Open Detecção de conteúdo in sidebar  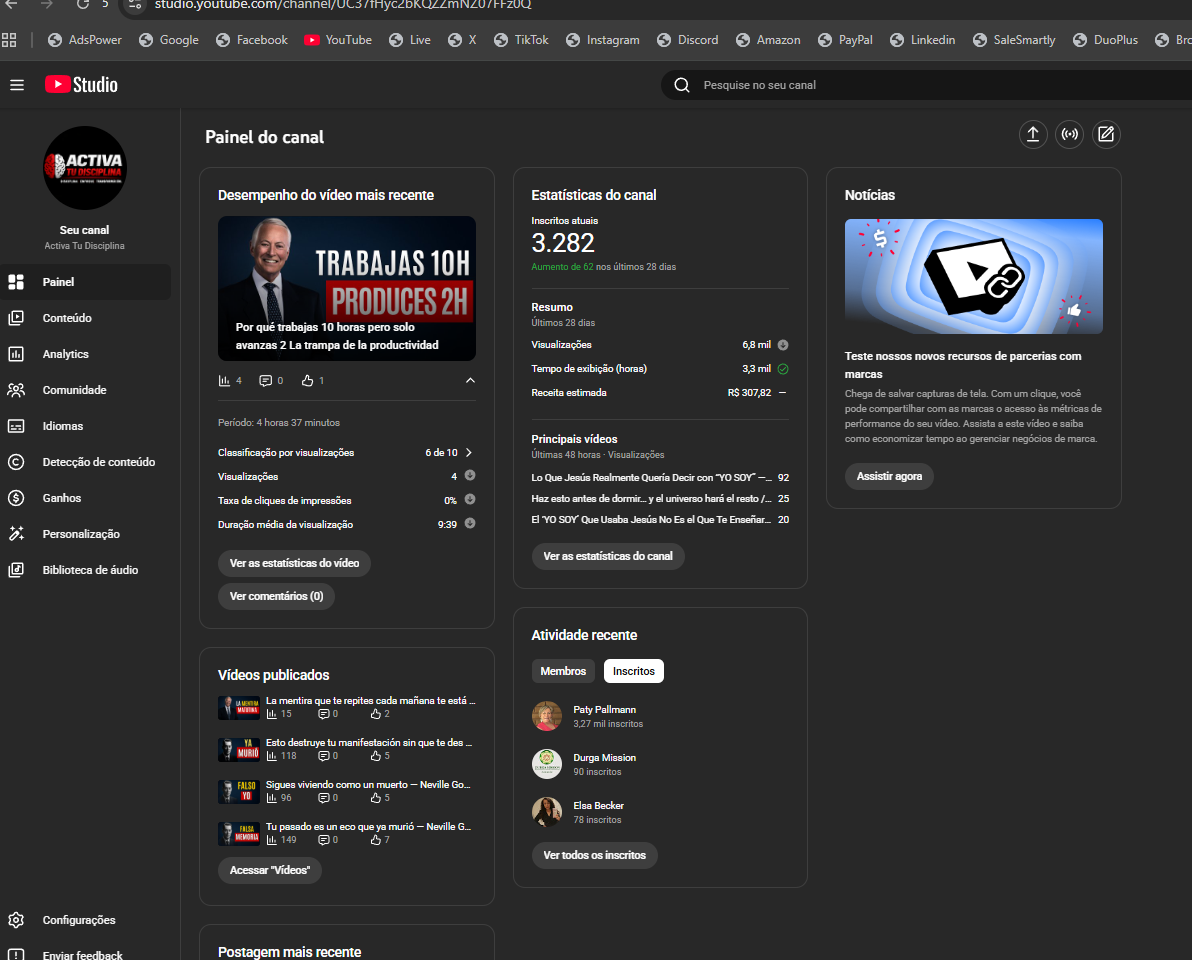(98, 462)
